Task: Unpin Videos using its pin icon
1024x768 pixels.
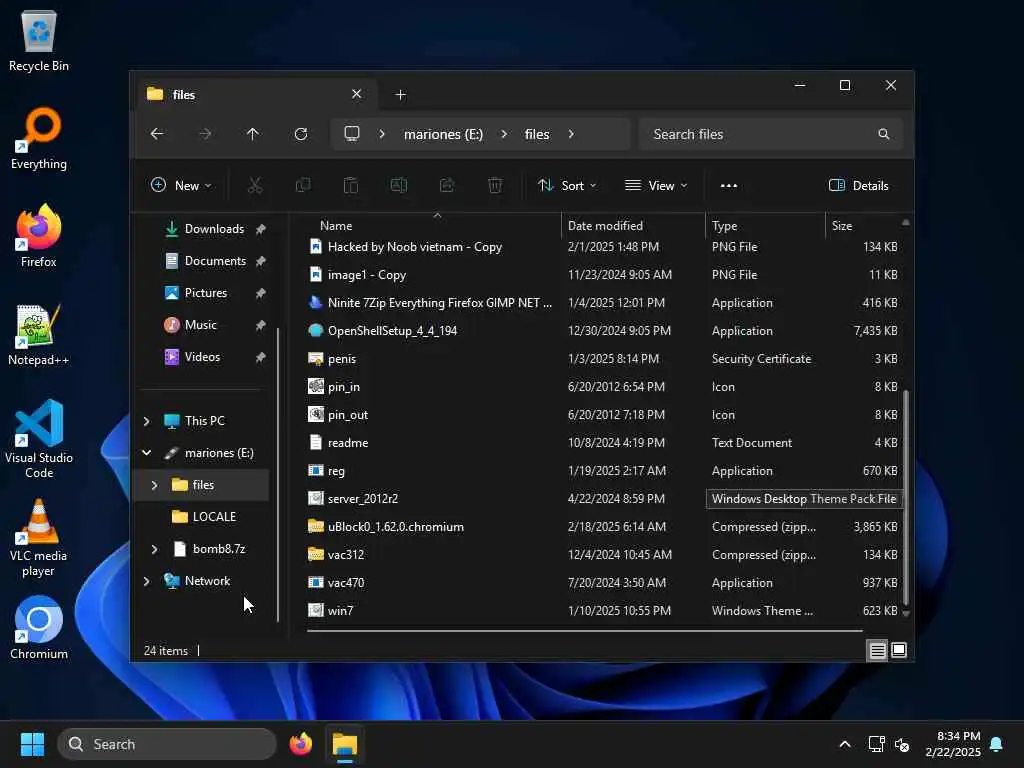Action: (x=261, y=357)
